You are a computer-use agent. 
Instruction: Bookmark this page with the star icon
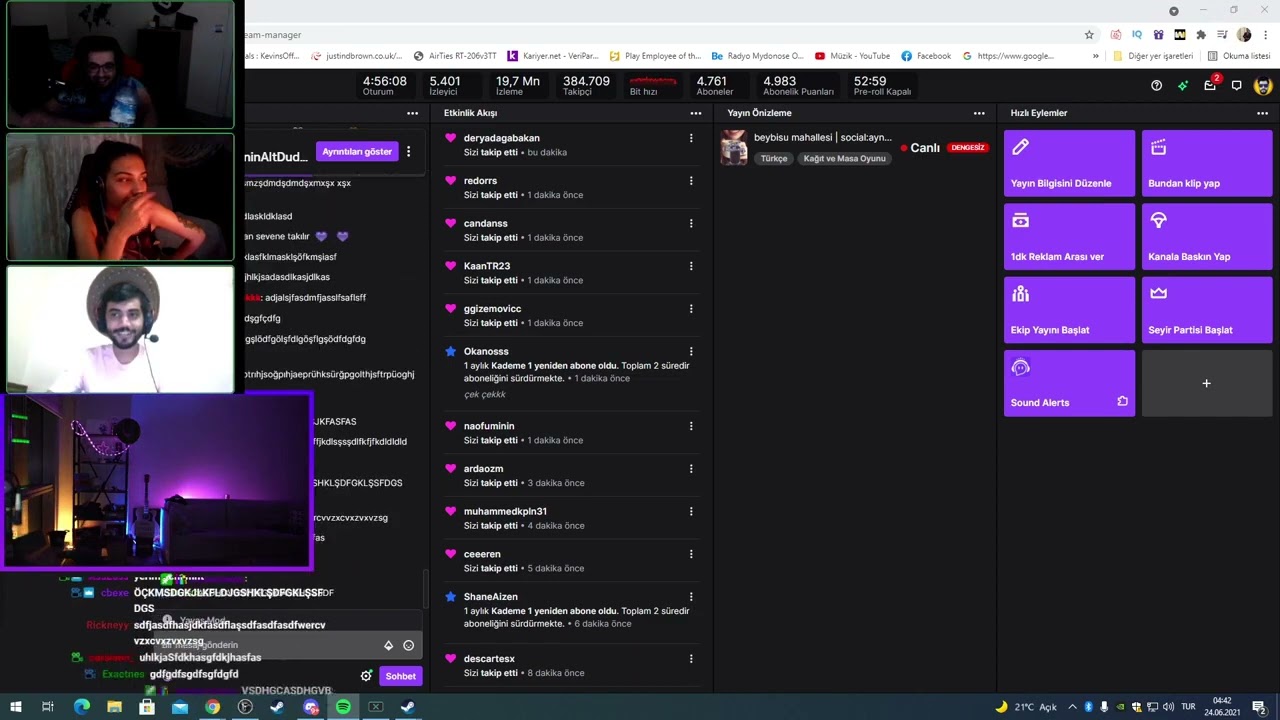[1089, 34]
